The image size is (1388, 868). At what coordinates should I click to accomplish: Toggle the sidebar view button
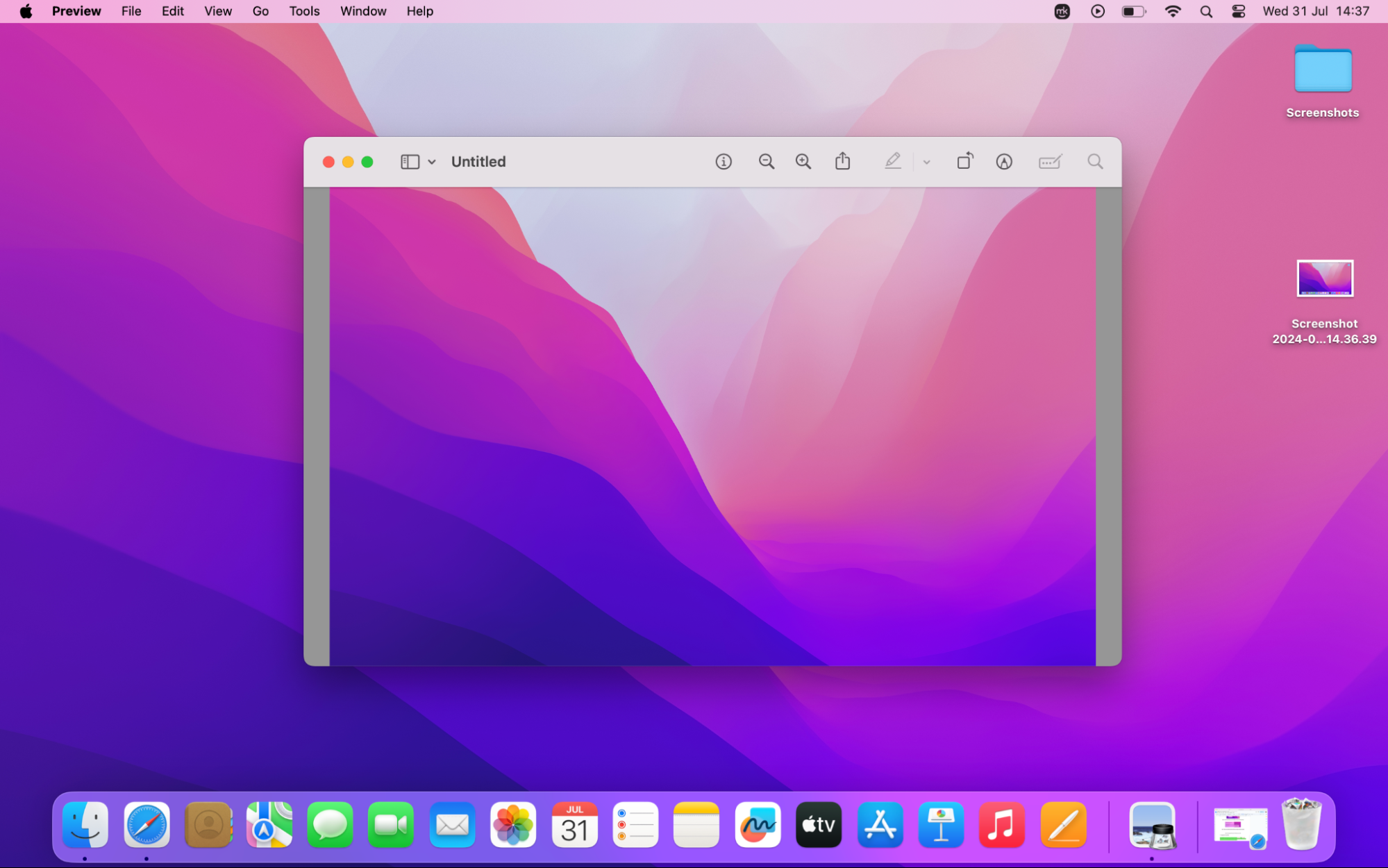pyautogui.click(x=410, y=162)
